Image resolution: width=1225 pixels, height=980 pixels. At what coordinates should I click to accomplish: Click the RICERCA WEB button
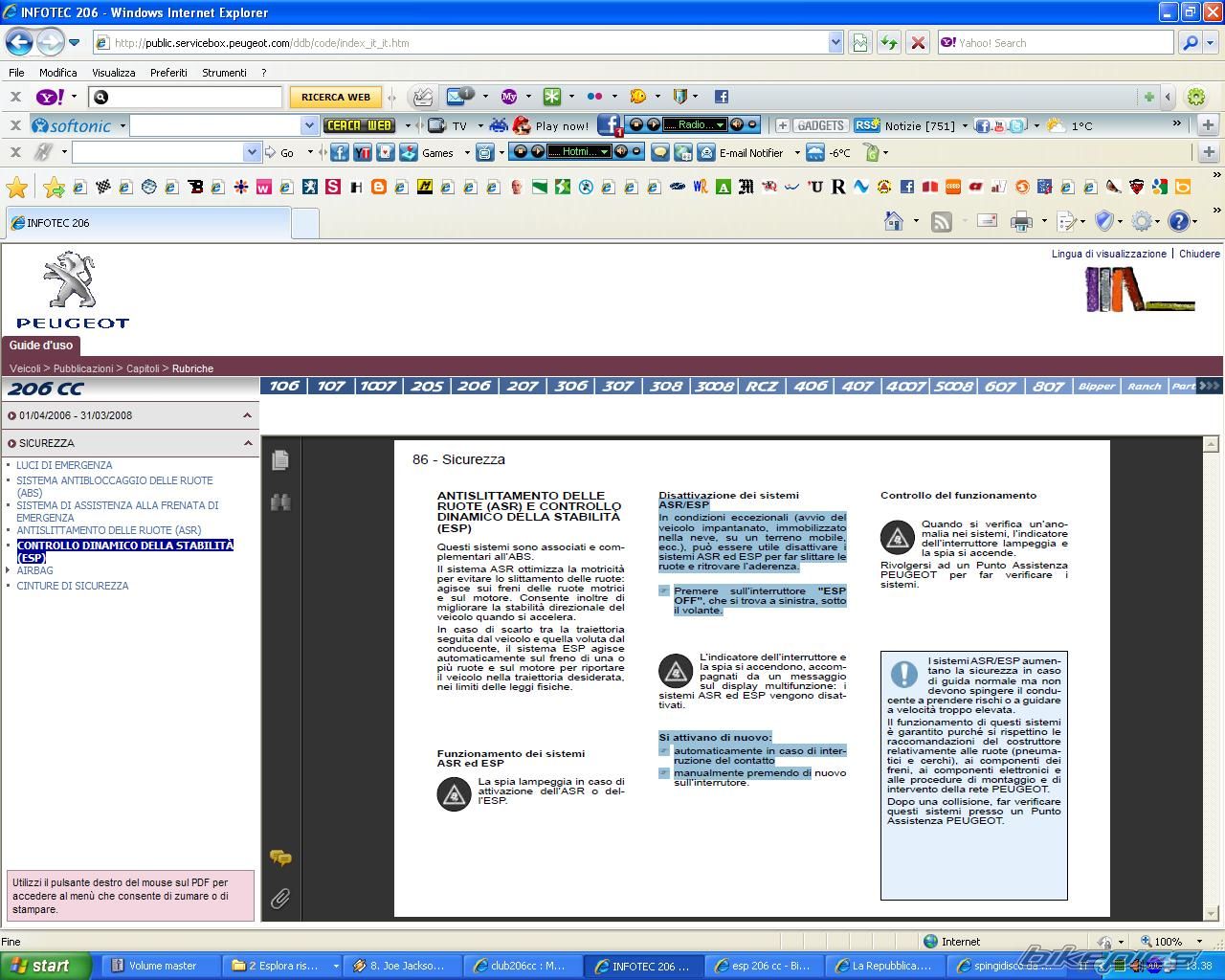click(335, 97)
